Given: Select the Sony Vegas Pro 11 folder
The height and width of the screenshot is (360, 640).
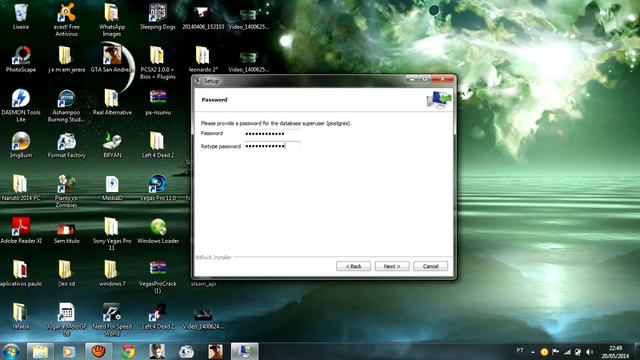Looking at the screenshot, I should click(112, 234).
